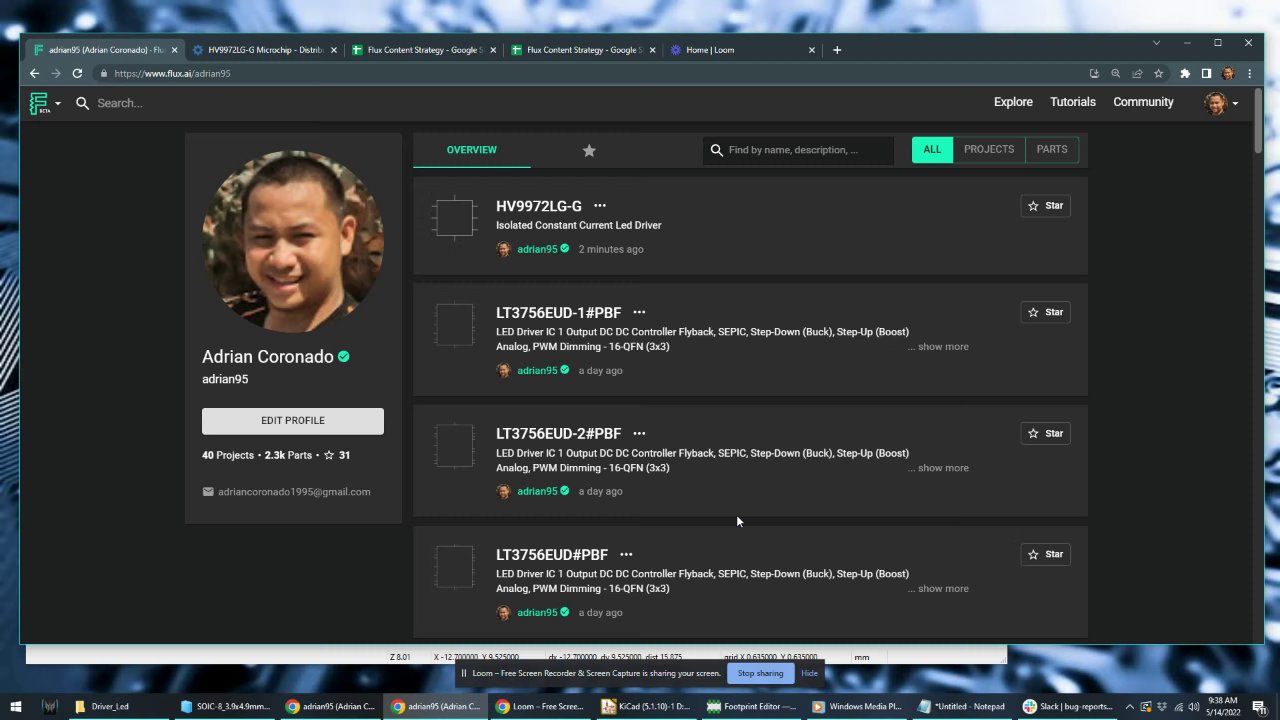Viewport: 1280px width, 720px height.
Task: Open the Flux logo menu
Action: pyautogui.click(x=44, y=103)
